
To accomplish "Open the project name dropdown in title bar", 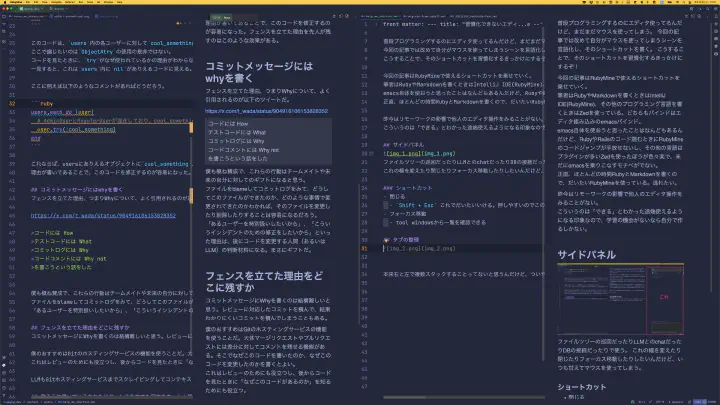I will point(31,9).
